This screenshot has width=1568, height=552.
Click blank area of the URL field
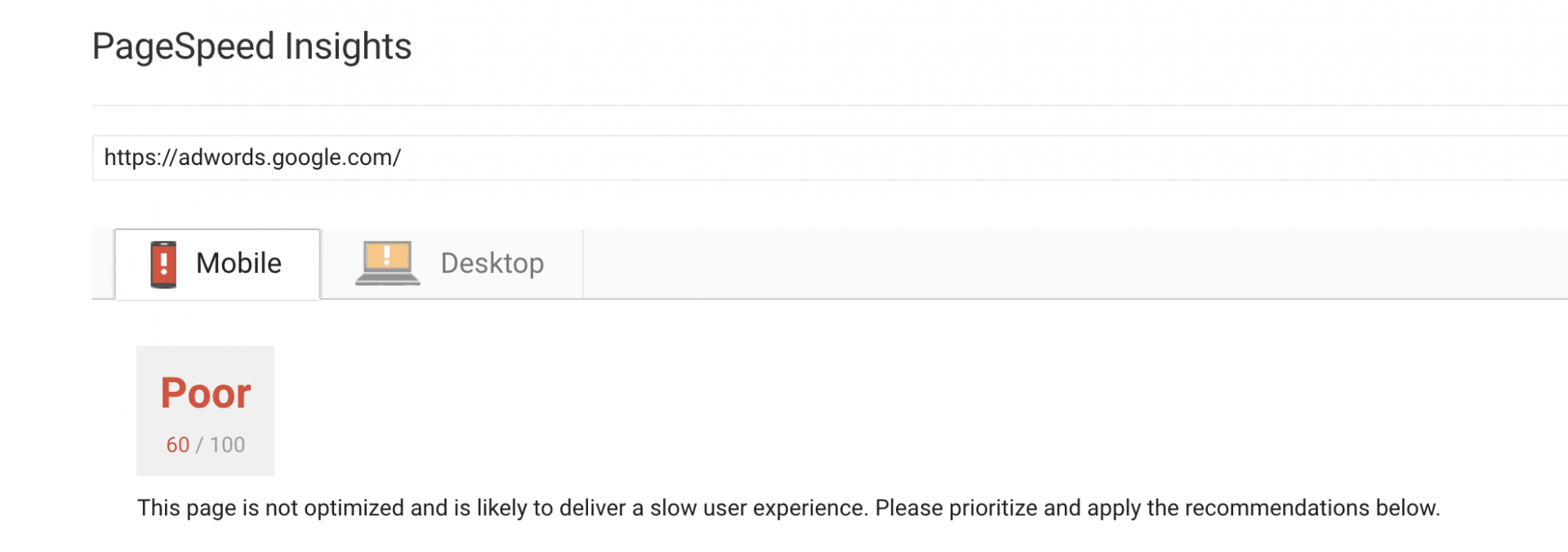tap(980, 158)
